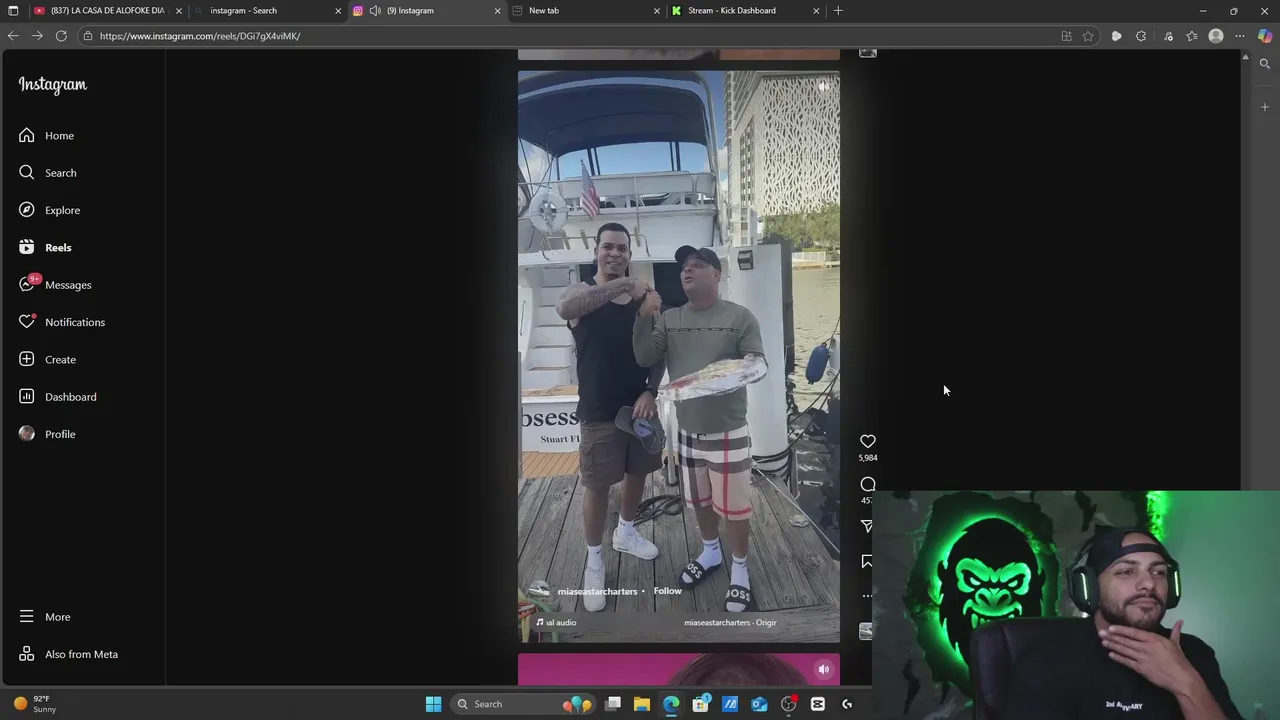Open audio thumbnail beside the reel
This screenshot has width=1280, height=720.
[866, 631]
